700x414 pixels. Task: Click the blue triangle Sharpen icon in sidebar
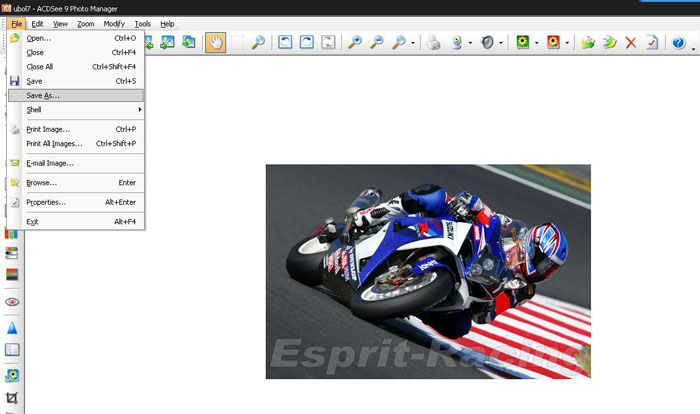coord(13,327)
